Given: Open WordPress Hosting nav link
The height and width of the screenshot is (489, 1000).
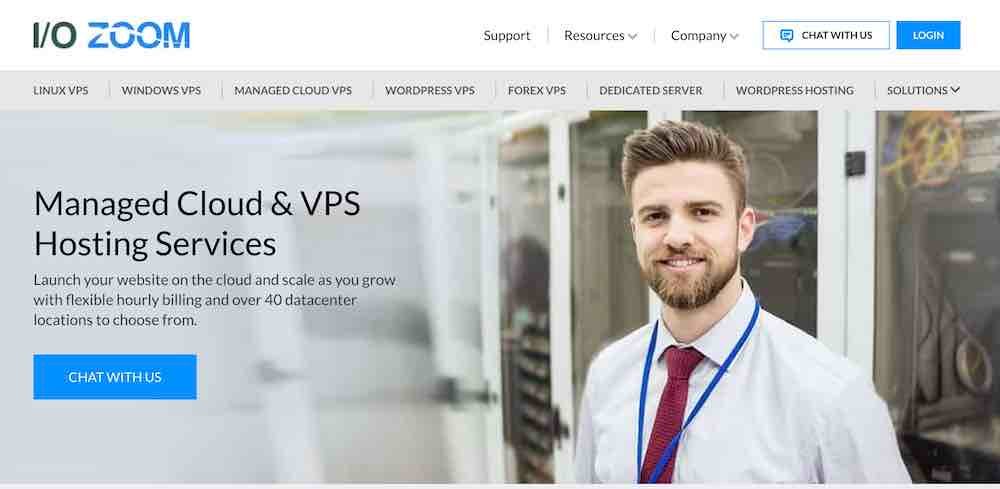Looking at the screenshot, I should 795,90.
